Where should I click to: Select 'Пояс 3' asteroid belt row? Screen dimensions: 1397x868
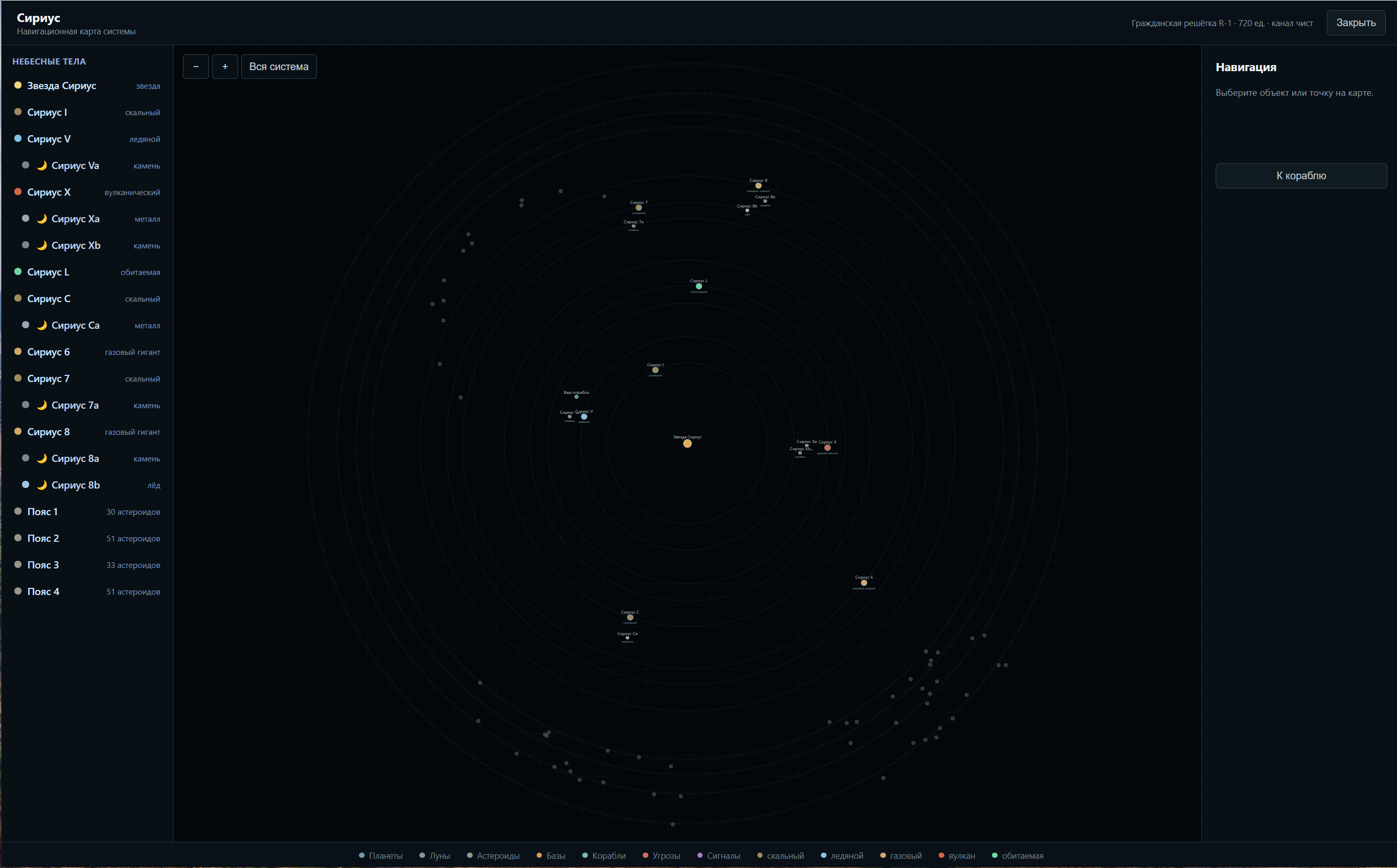tap(87, 565)
